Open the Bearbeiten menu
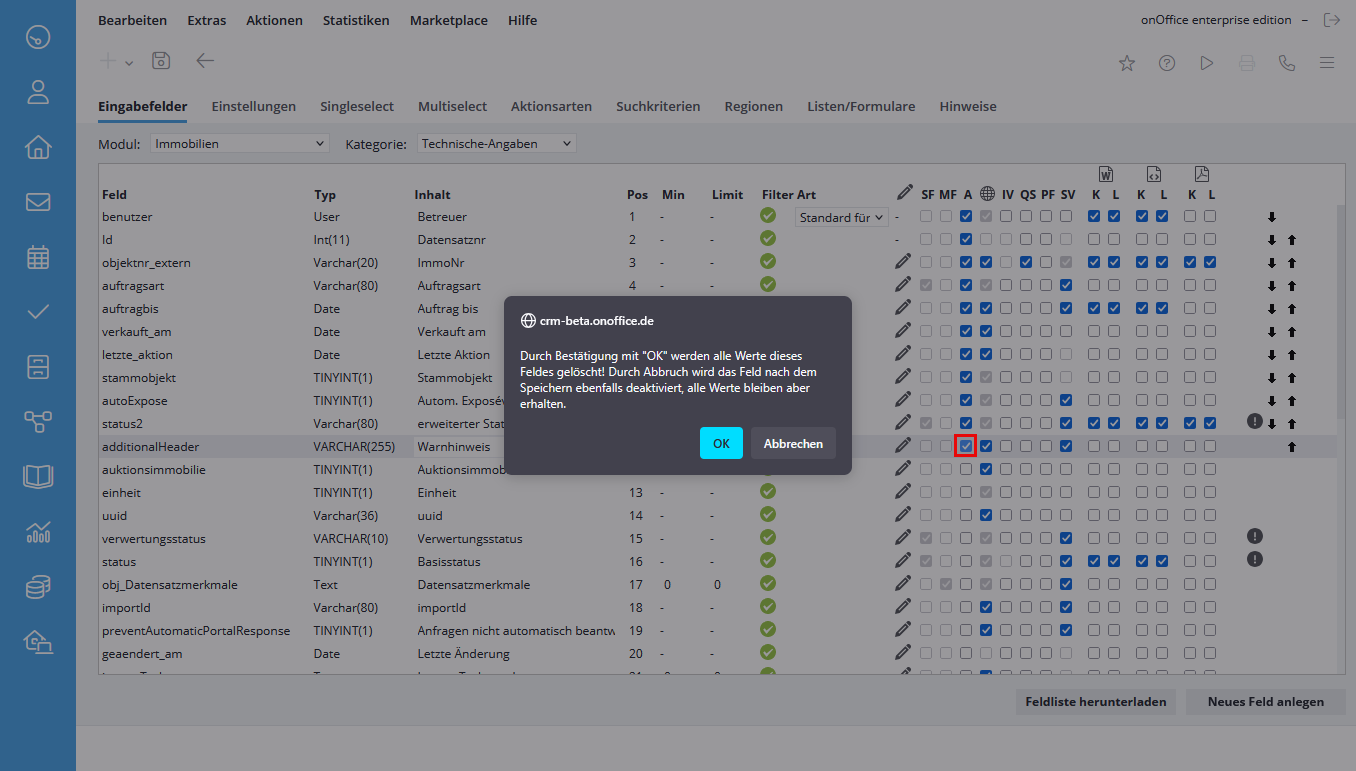This screenshot has width=1356, height=771. 133,20
